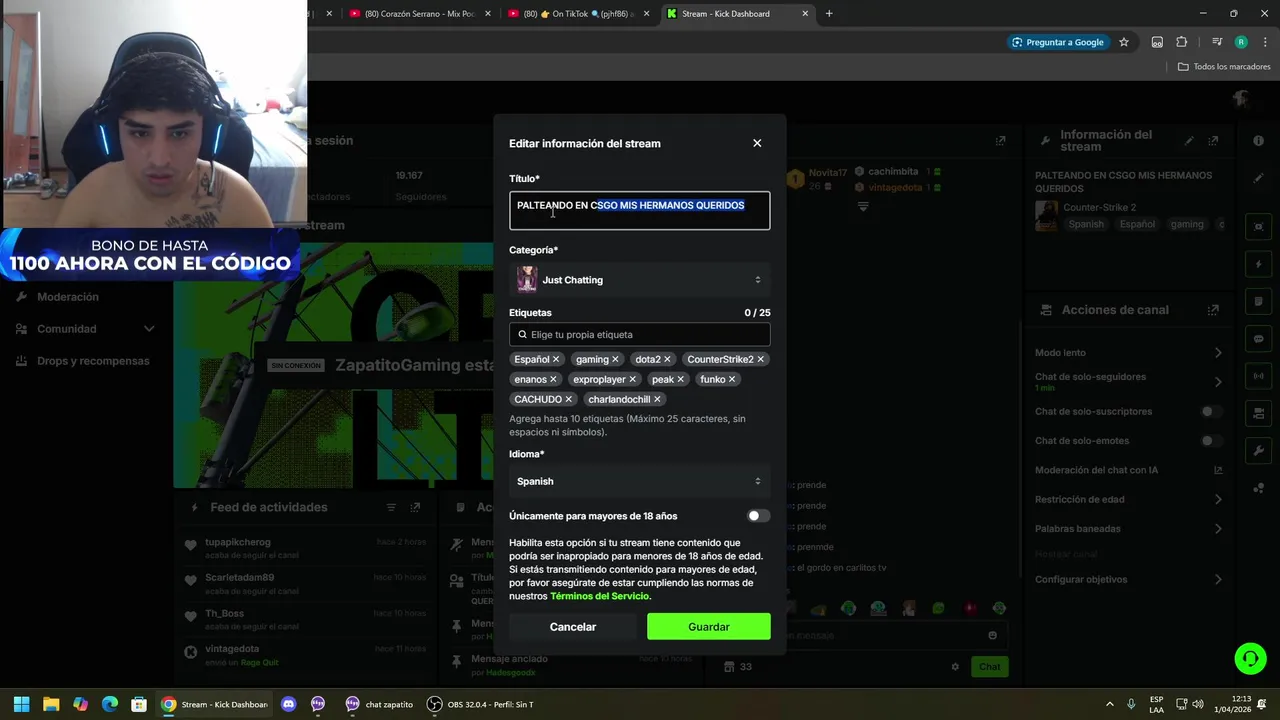The image size is (1280, 720).
Task: Click the info icon in right sidebar
Action: tap(1259, 141)
